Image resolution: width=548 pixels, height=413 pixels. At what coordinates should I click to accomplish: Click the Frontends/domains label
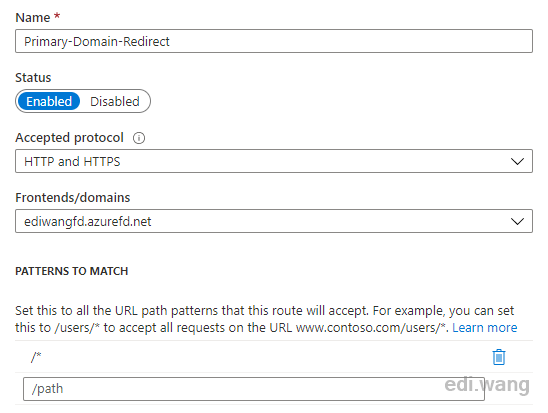[x=73, y=198]
